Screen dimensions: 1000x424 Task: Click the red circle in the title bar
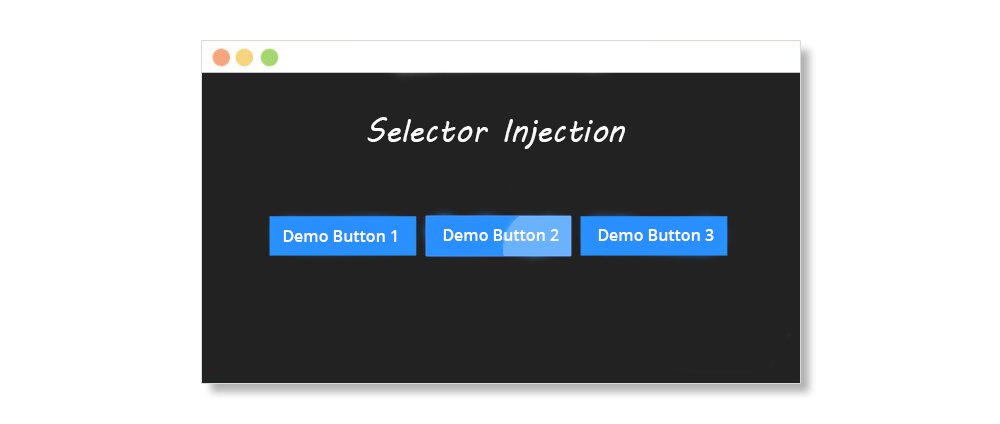(221, 57)
